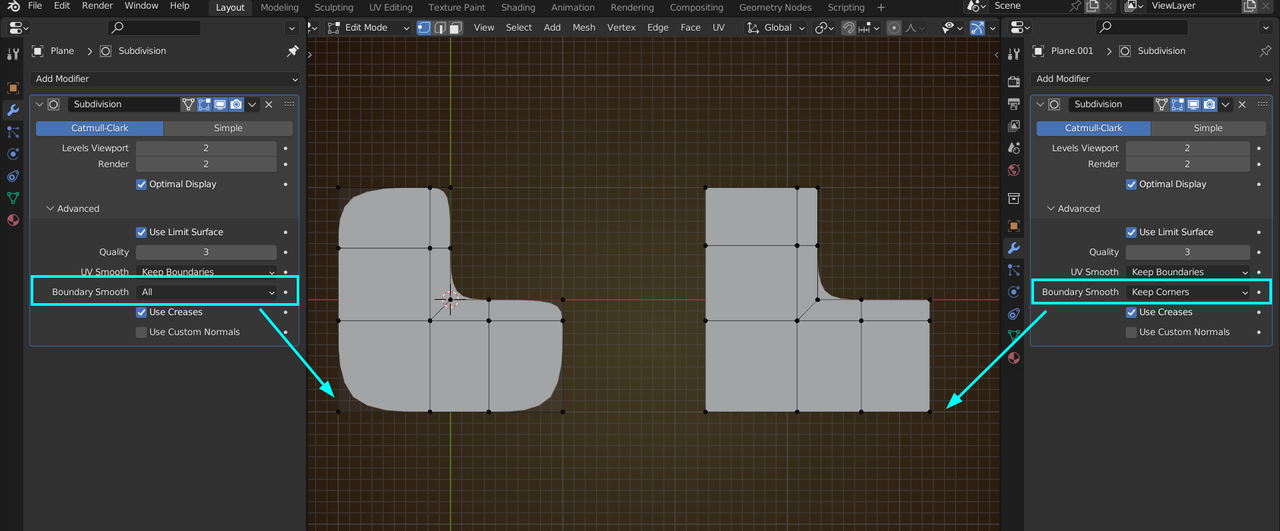Open the World properties tab in right panel
The width and height of the screenshot is (1280, 531).
(x=1013, y=170)
